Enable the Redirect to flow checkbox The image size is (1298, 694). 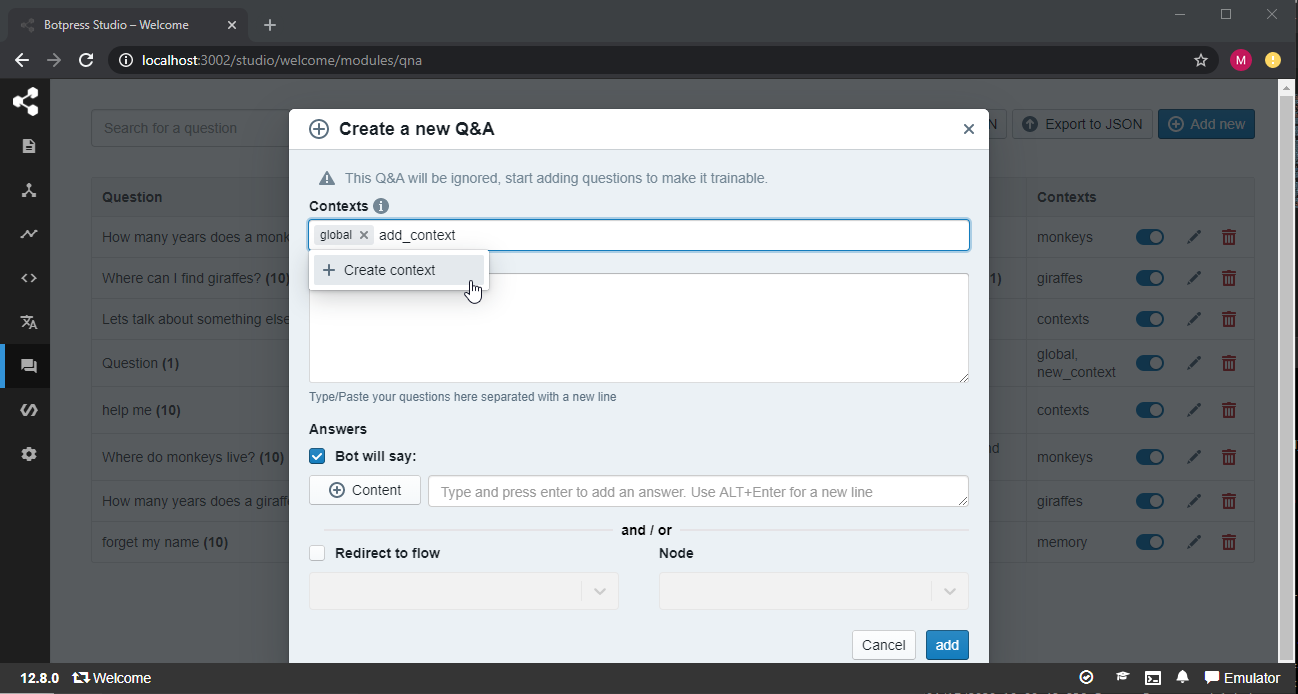coord(317,553)
